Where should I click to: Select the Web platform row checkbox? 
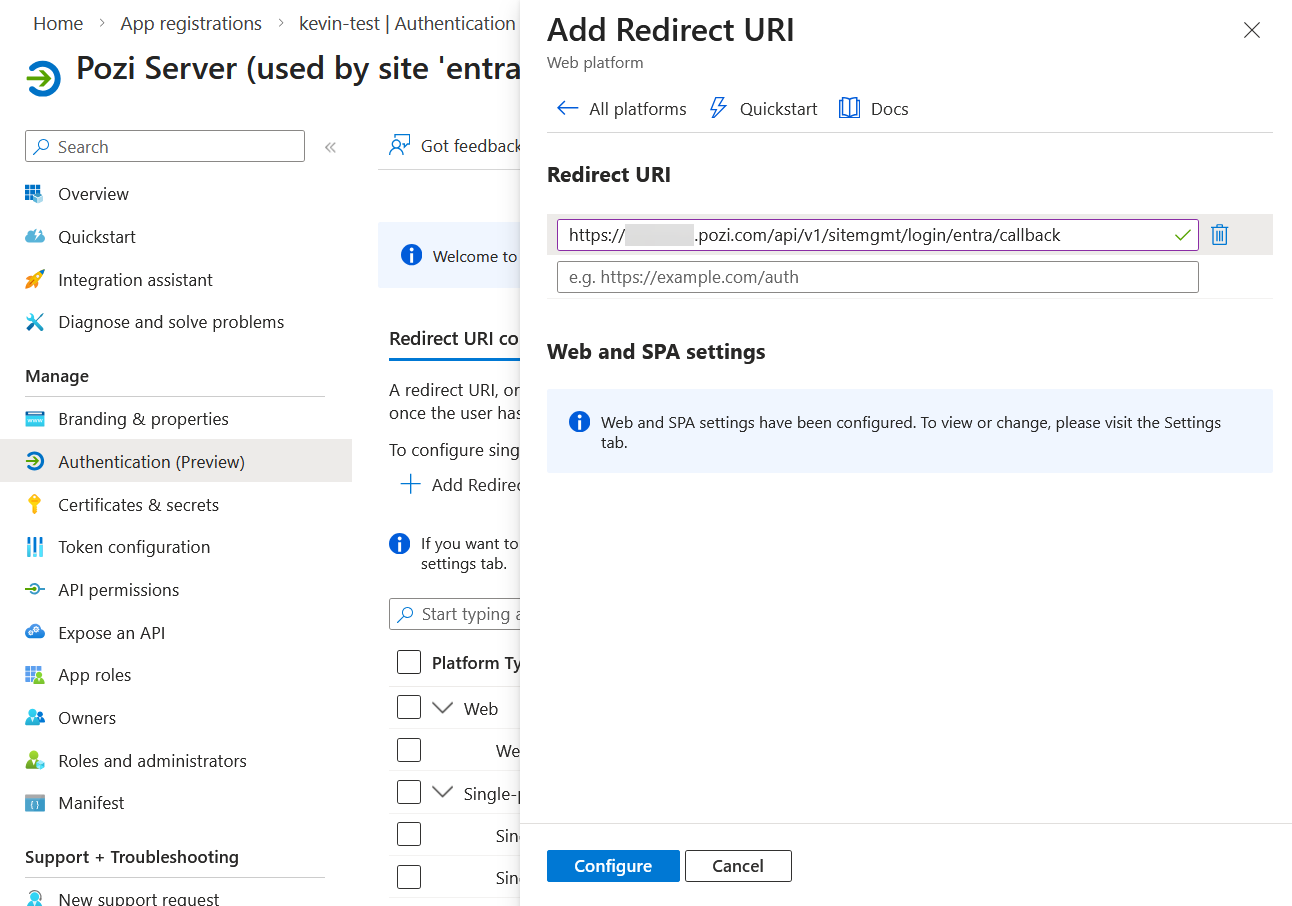409,708
